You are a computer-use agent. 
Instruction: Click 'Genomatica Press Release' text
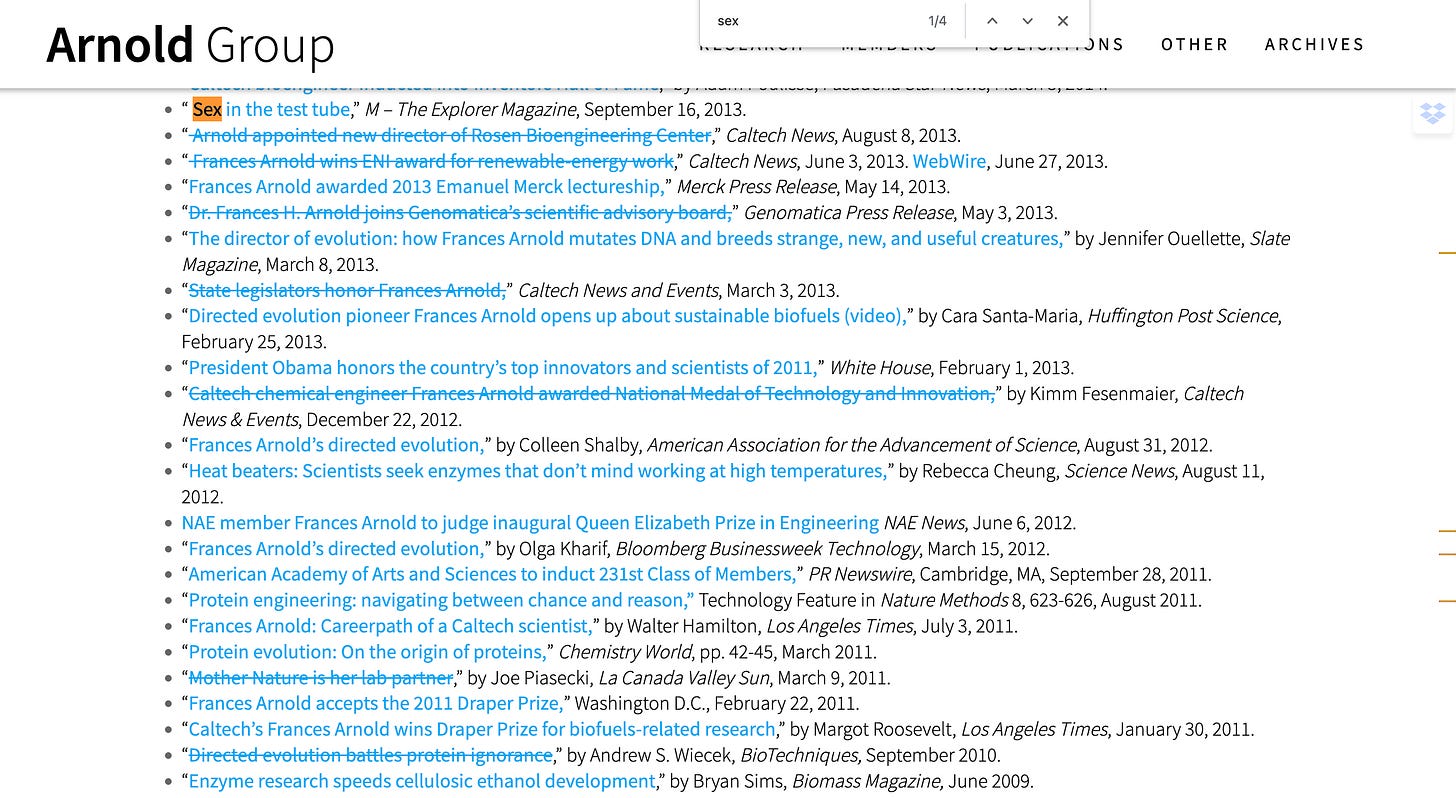[848, 213]
